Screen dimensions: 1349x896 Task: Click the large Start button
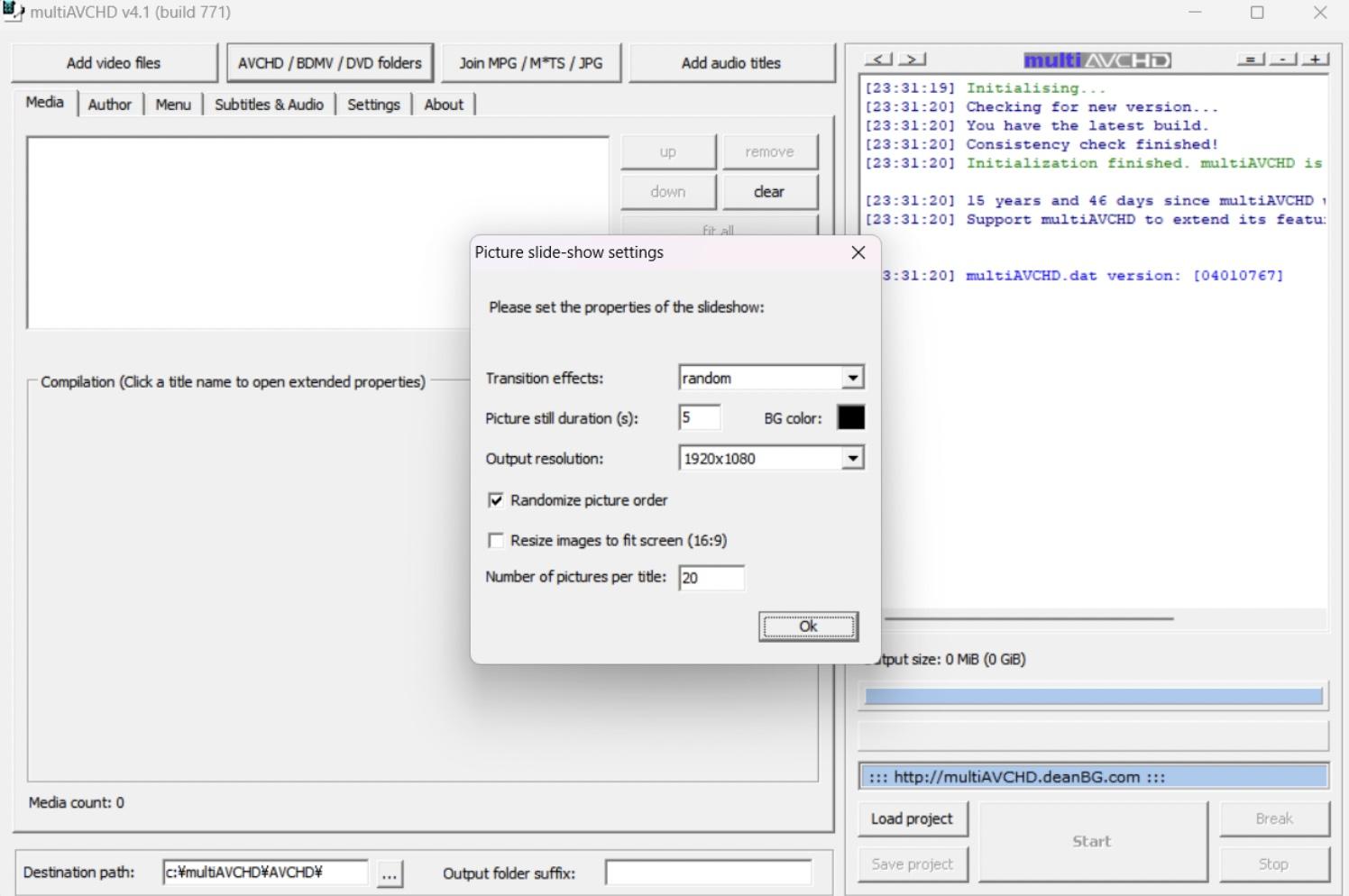(x=1092, y=841)
